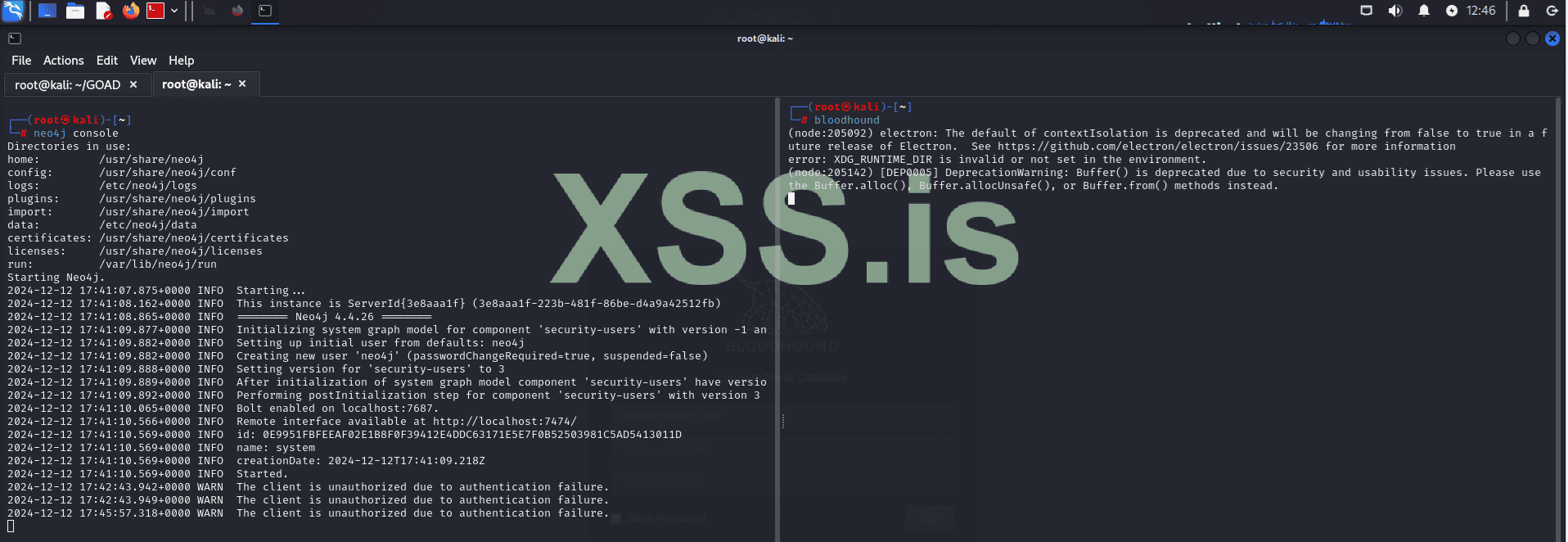
Task: Click the show desktop panel icon
Action: click(47, 11)
